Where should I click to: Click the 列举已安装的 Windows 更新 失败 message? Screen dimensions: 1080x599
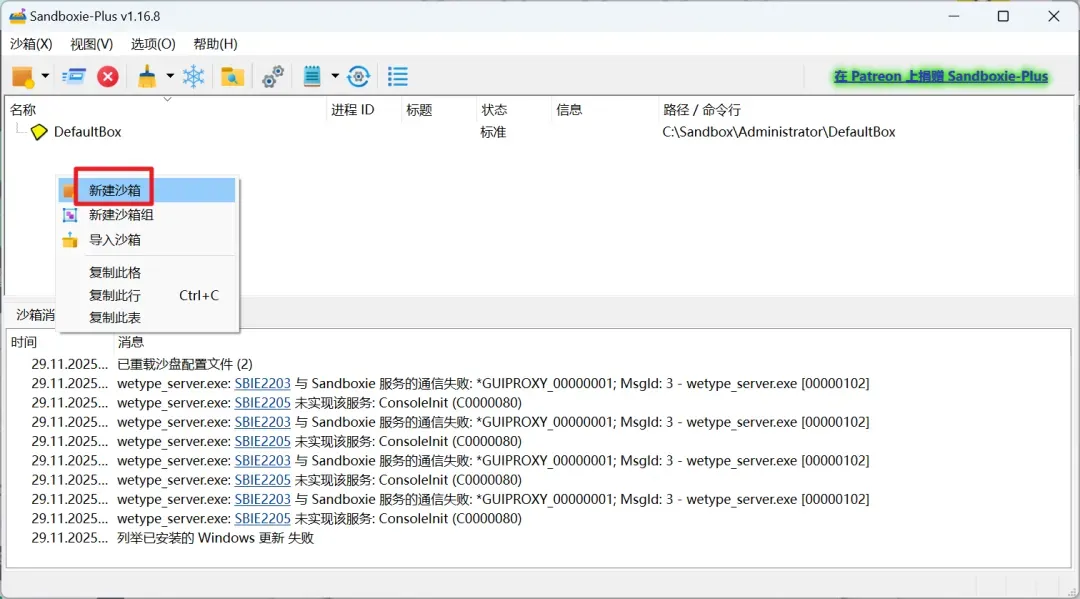(x=216, y=538)
